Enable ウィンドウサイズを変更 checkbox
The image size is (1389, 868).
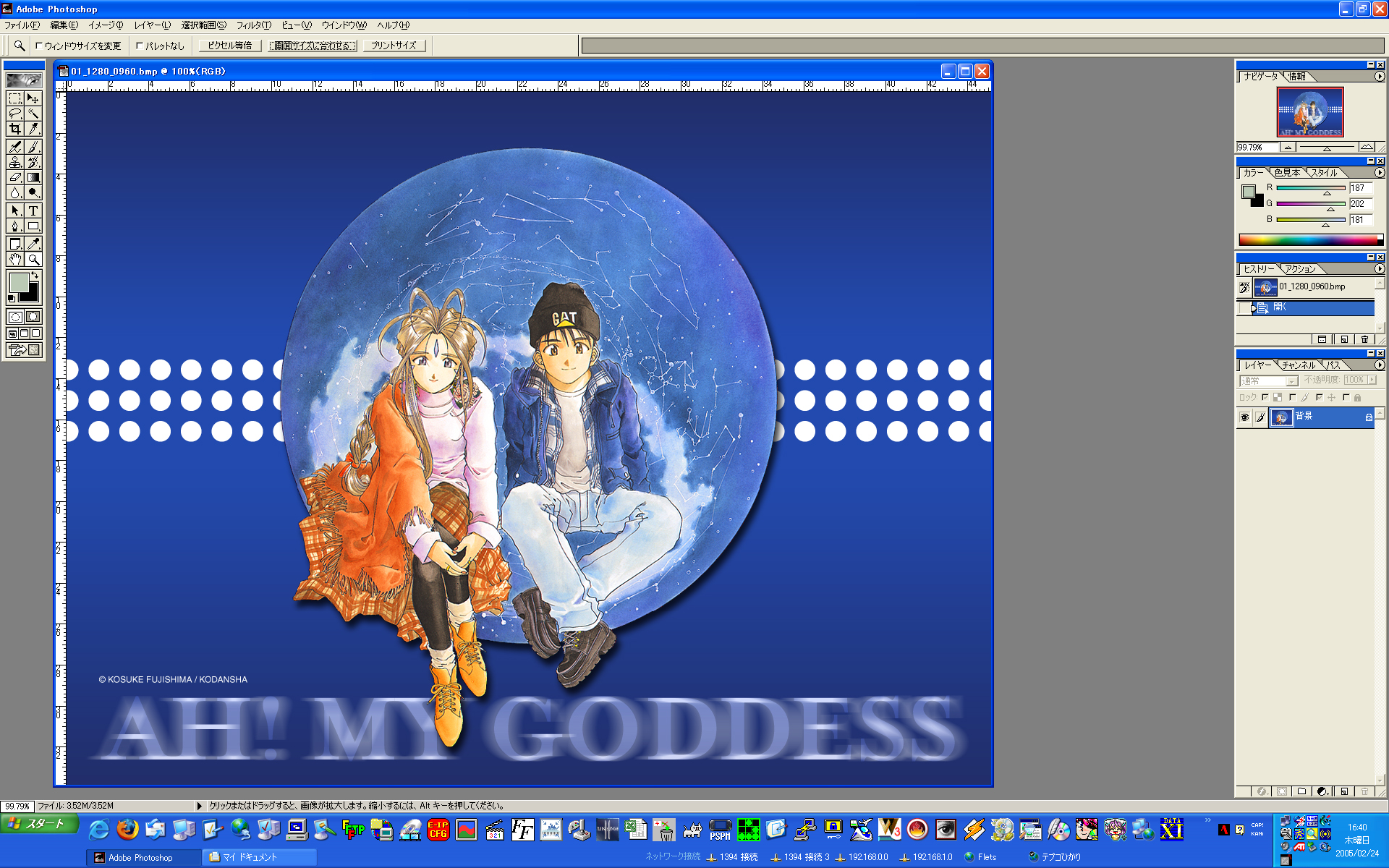tap(39, 46)
